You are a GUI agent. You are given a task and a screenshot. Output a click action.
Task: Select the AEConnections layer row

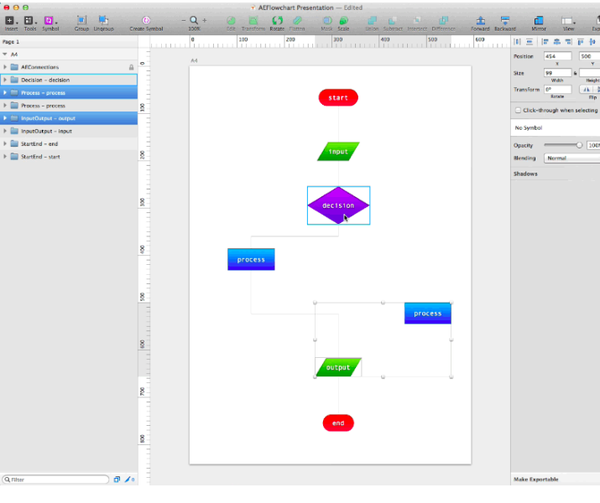[x=69, y=67]
